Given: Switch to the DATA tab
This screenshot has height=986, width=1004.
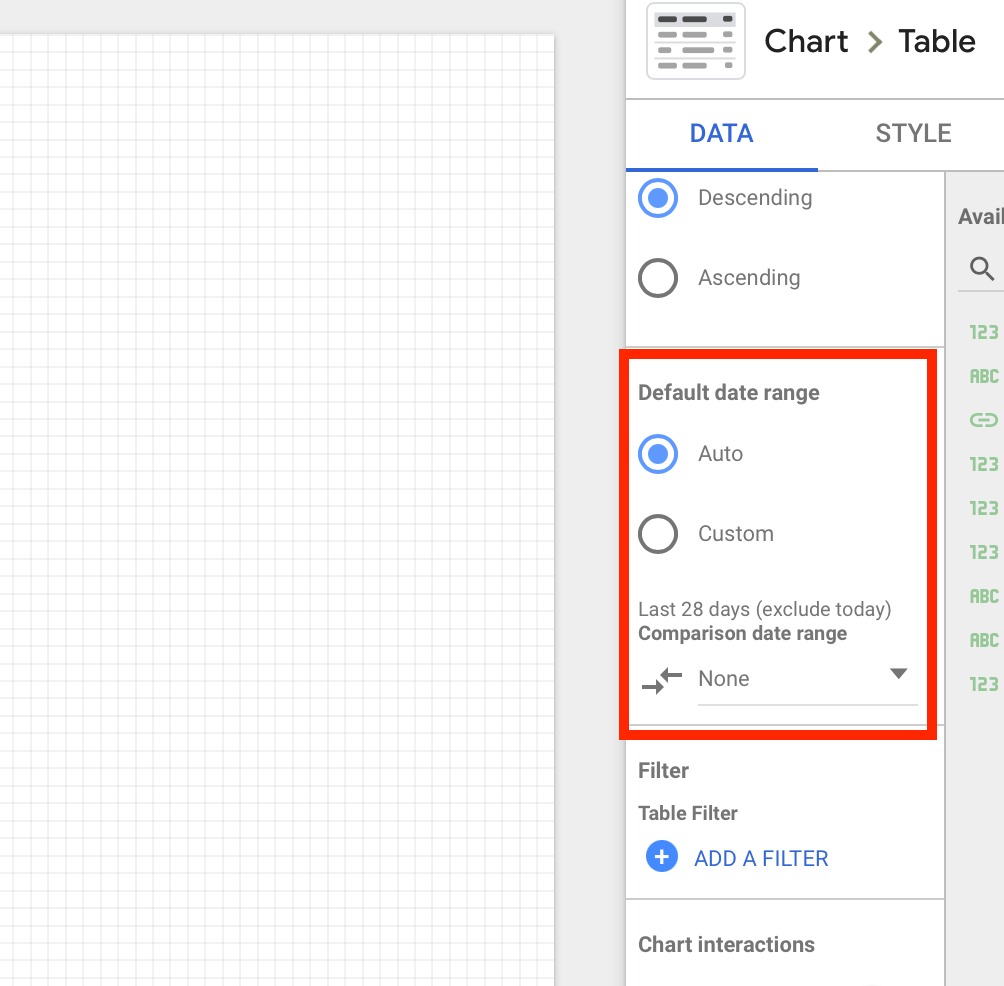Looking at the screenshot, I should pyautogui.click(x=721, y=134).
